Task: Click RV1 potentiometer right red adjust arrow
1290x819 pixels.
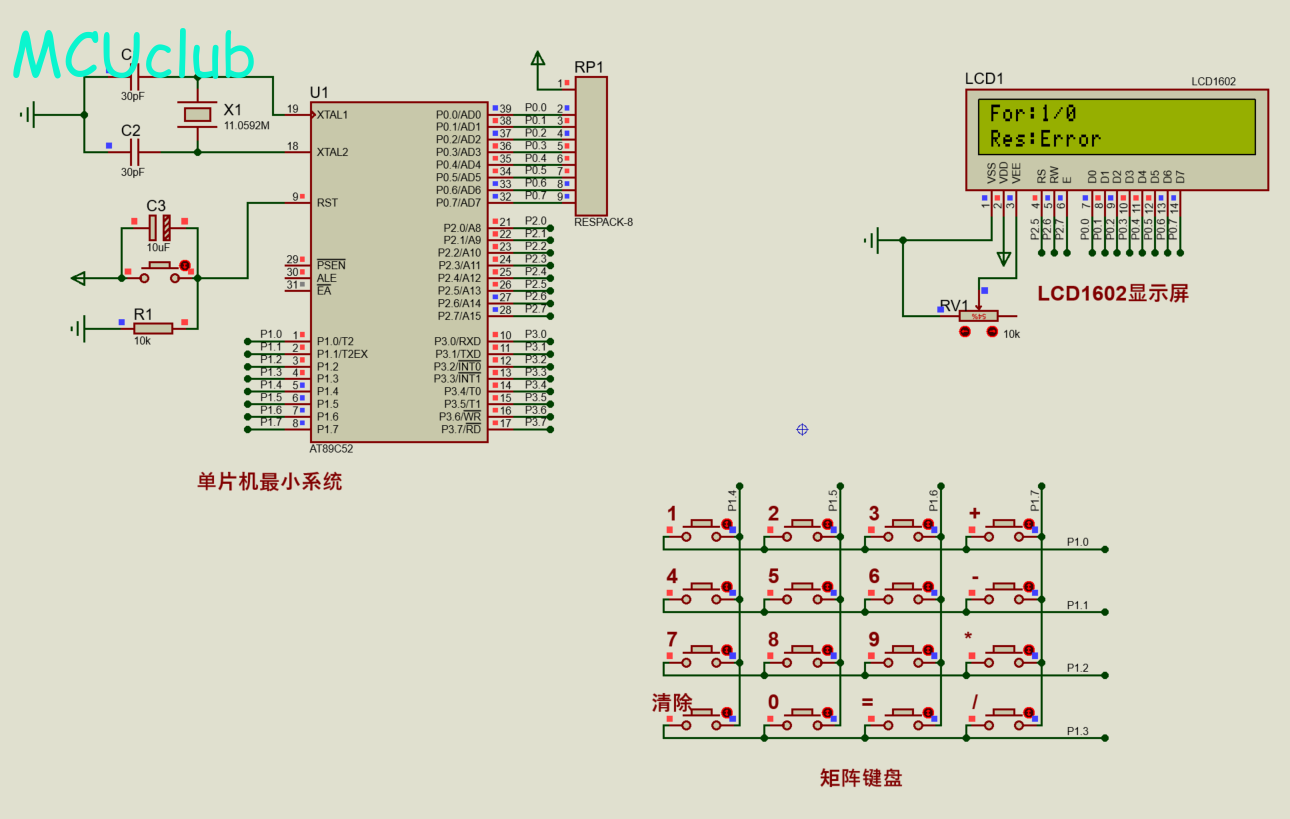Action: (991, 331)
